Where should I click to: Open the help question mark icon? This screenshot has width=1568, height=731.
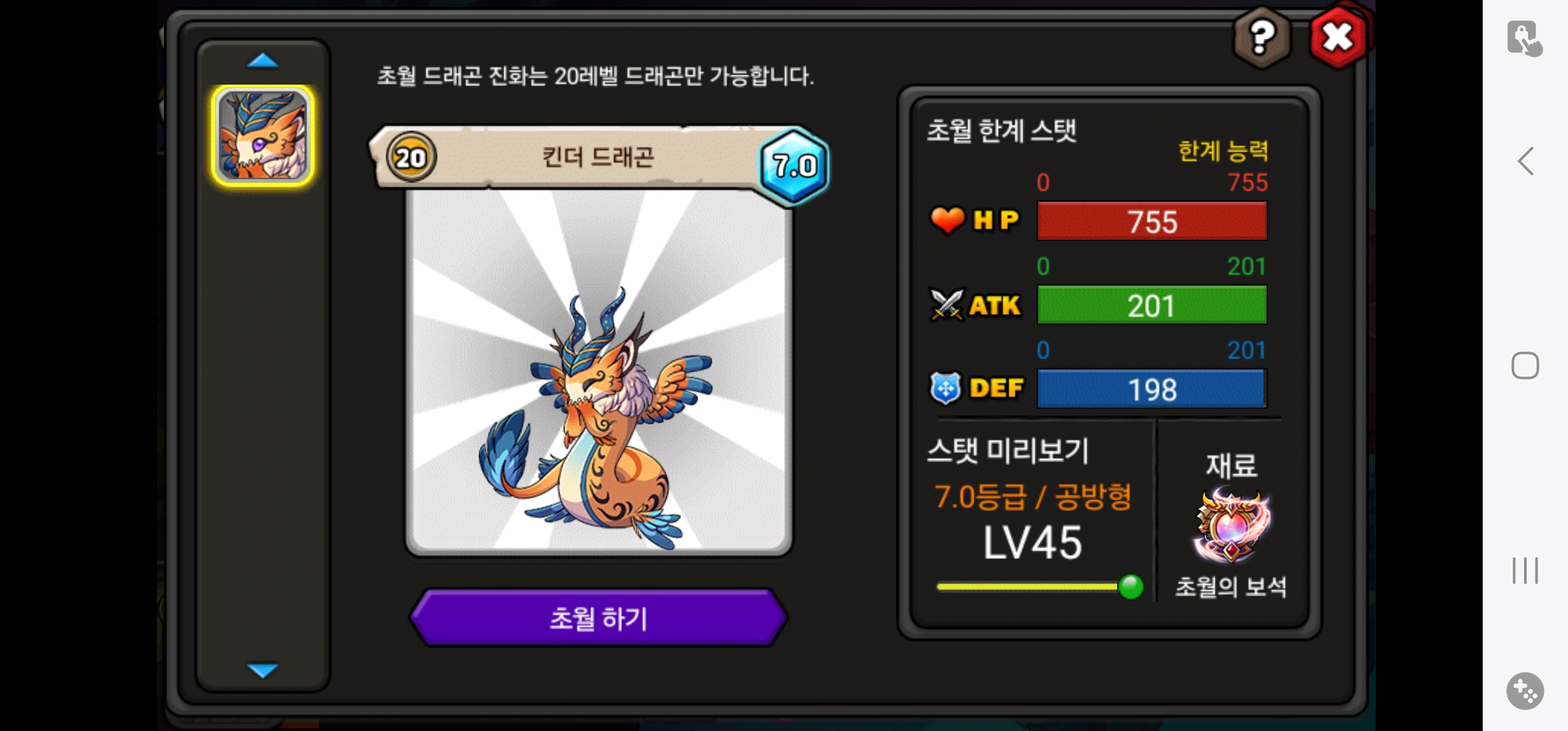click(x=1262, y=38)
